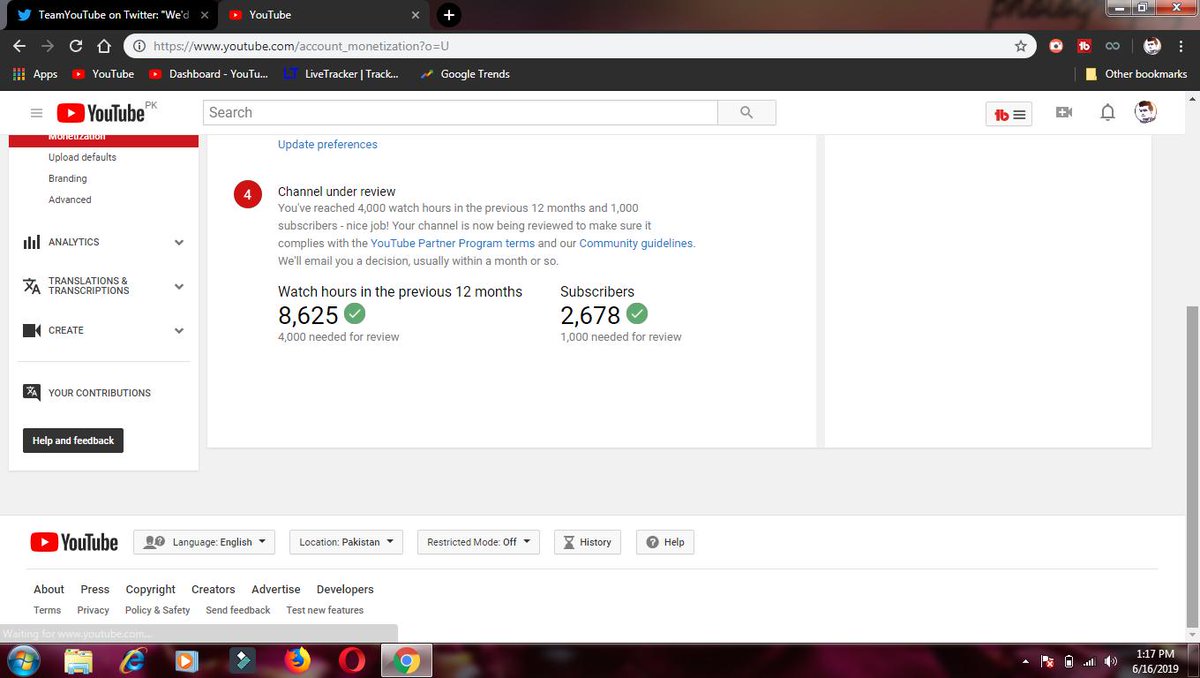This screenshot has height=678, width=1200.
Task: Select Monetization in sidebar
Action: [x=104, y=139]
